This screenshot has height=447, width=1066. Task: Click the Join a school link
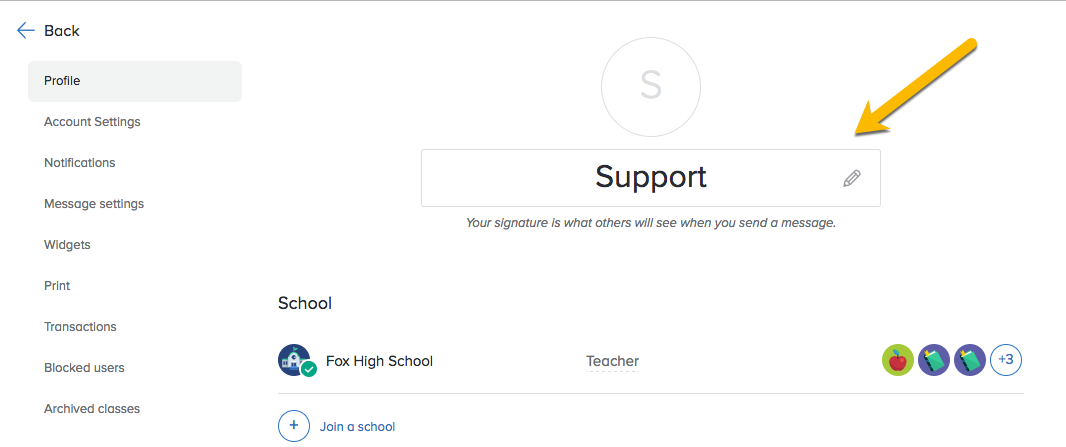(x=358, y=427)
